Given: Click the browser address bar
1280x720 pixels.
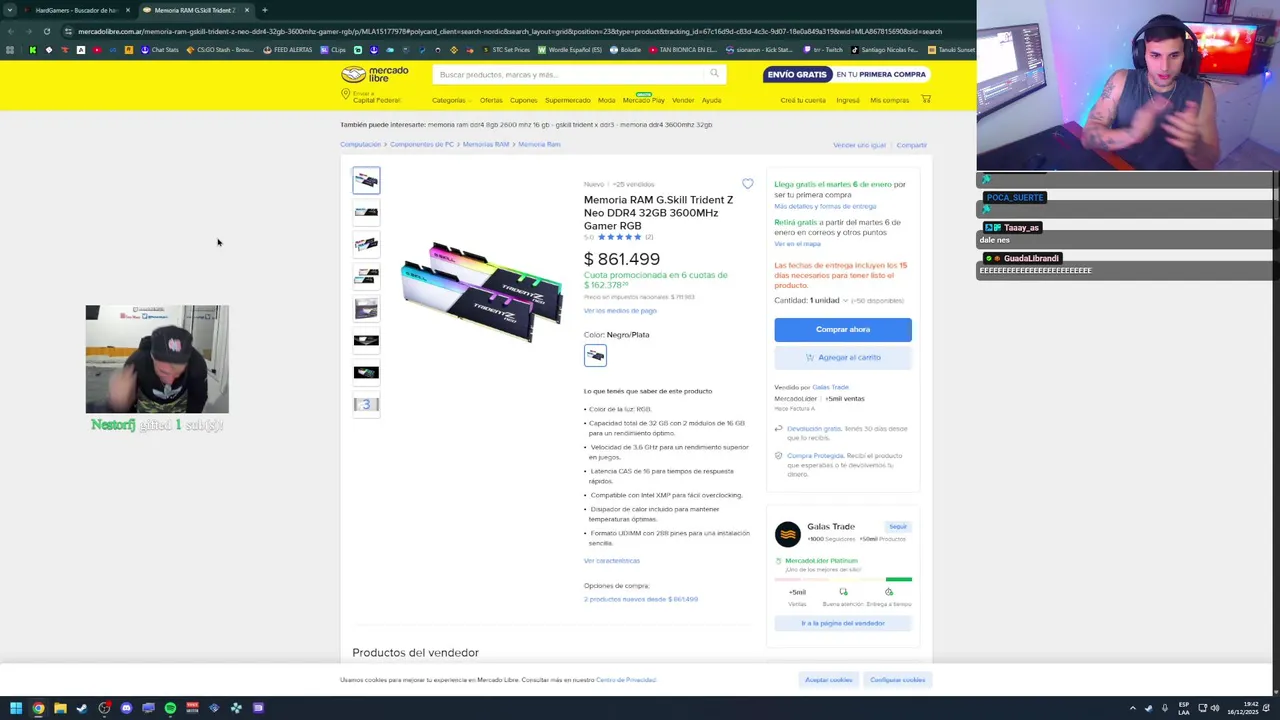Looking at the screenshot, I should [510, 31].
